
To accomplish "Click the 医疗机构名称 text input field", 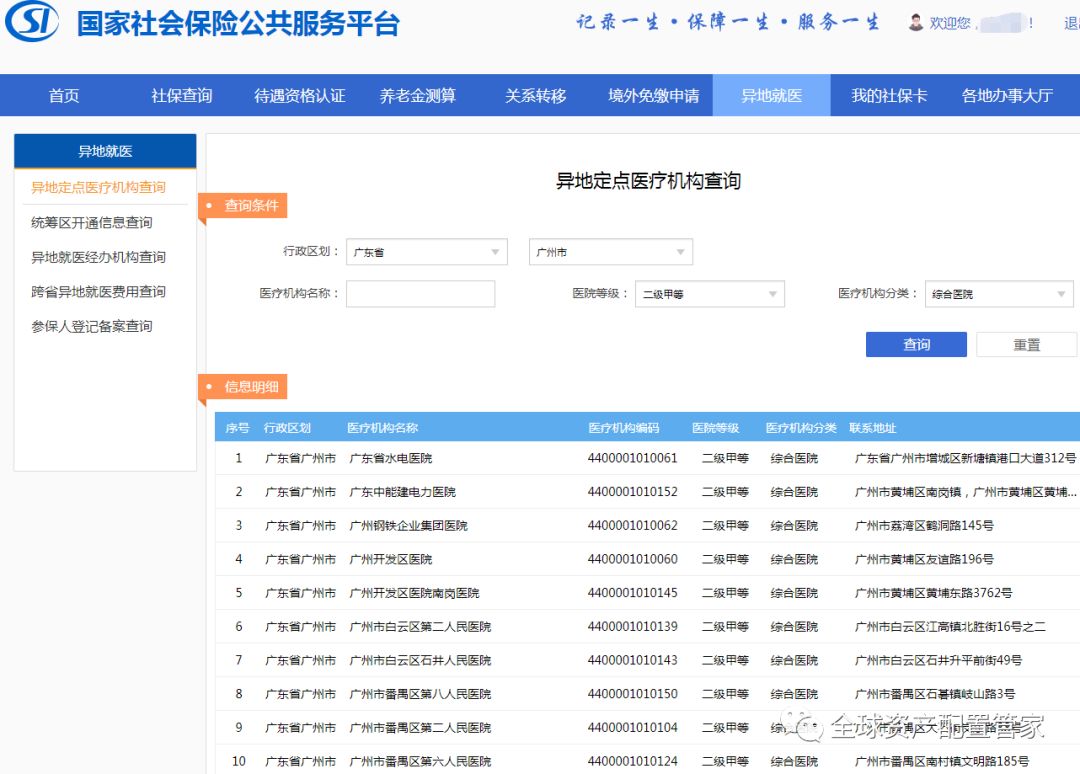I will (x=420, y=294).
